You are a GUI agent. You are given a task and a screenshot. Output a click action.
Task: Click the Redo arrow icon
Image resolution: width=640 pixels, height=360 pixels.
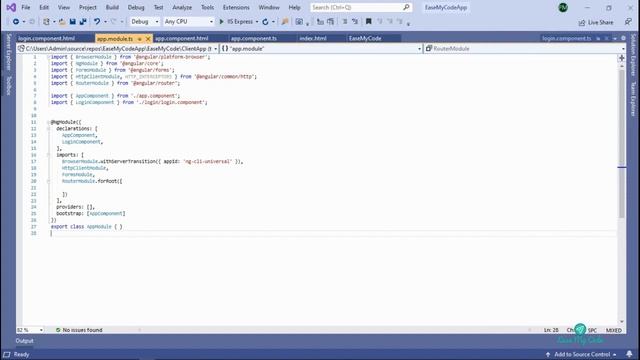click(113, 22)
